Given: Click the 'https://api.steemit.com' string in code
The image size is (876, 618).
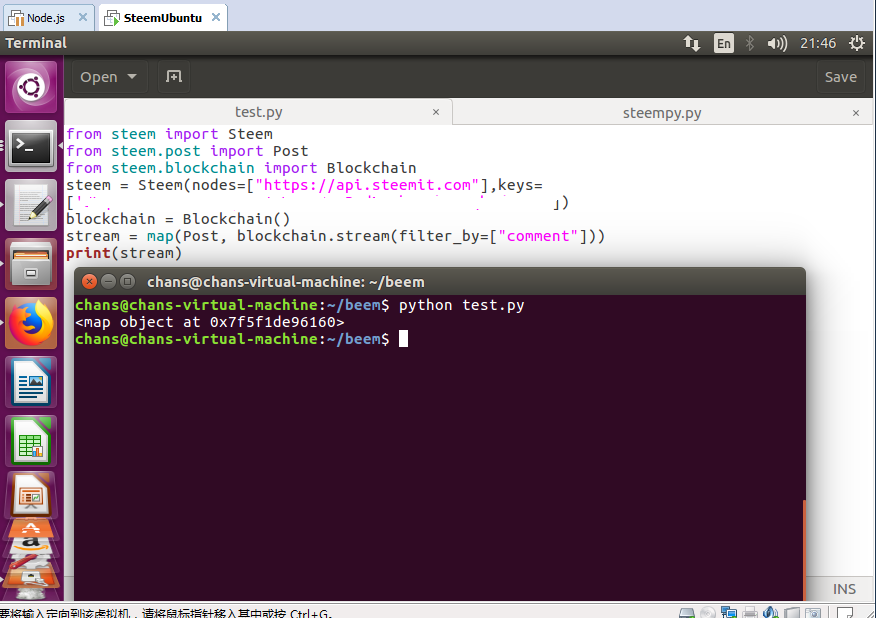Looking at the screenshot, I should pos(367,185).
